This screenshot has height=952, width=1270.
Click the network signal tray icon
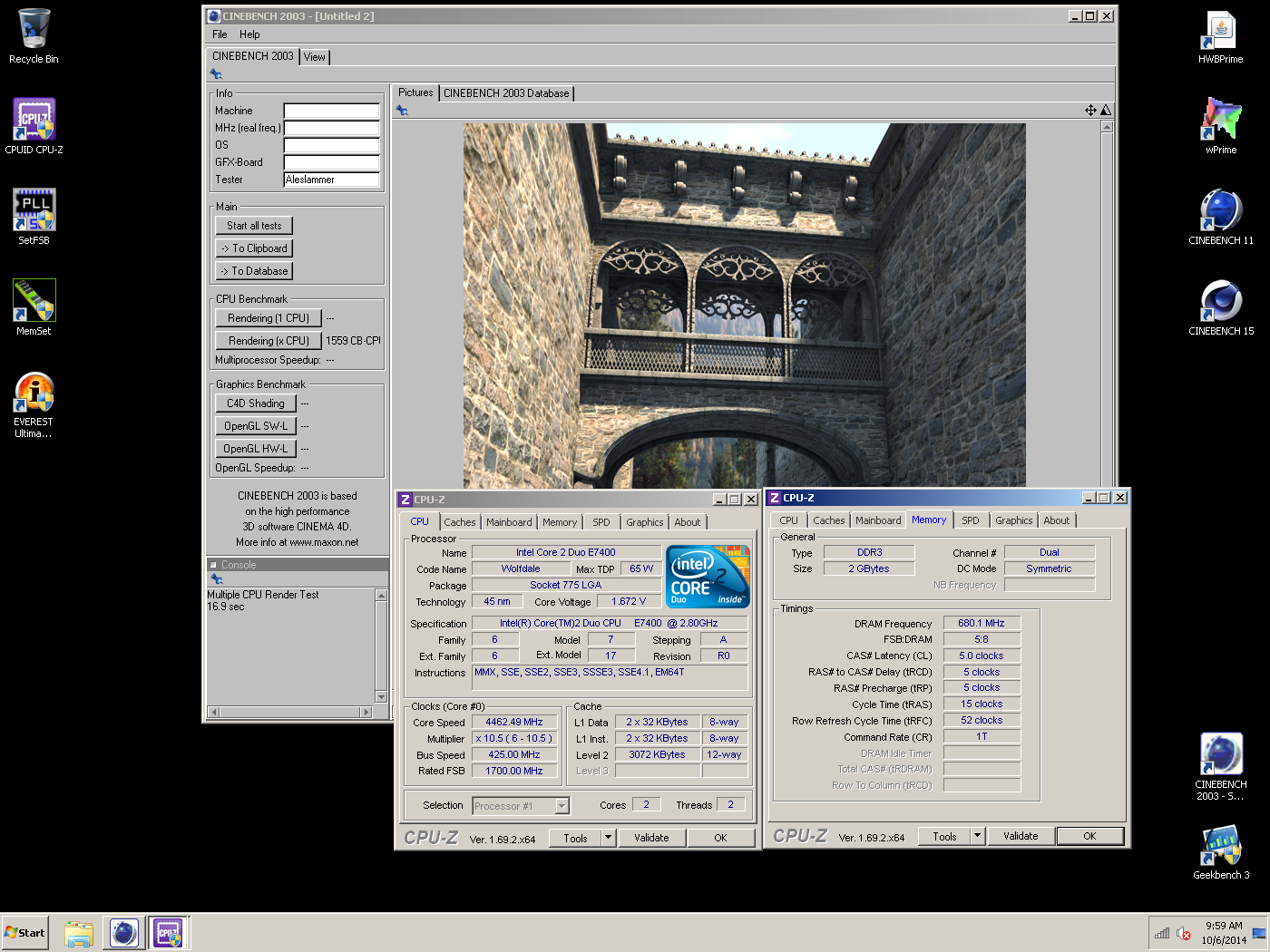[x=1162, y=933]
